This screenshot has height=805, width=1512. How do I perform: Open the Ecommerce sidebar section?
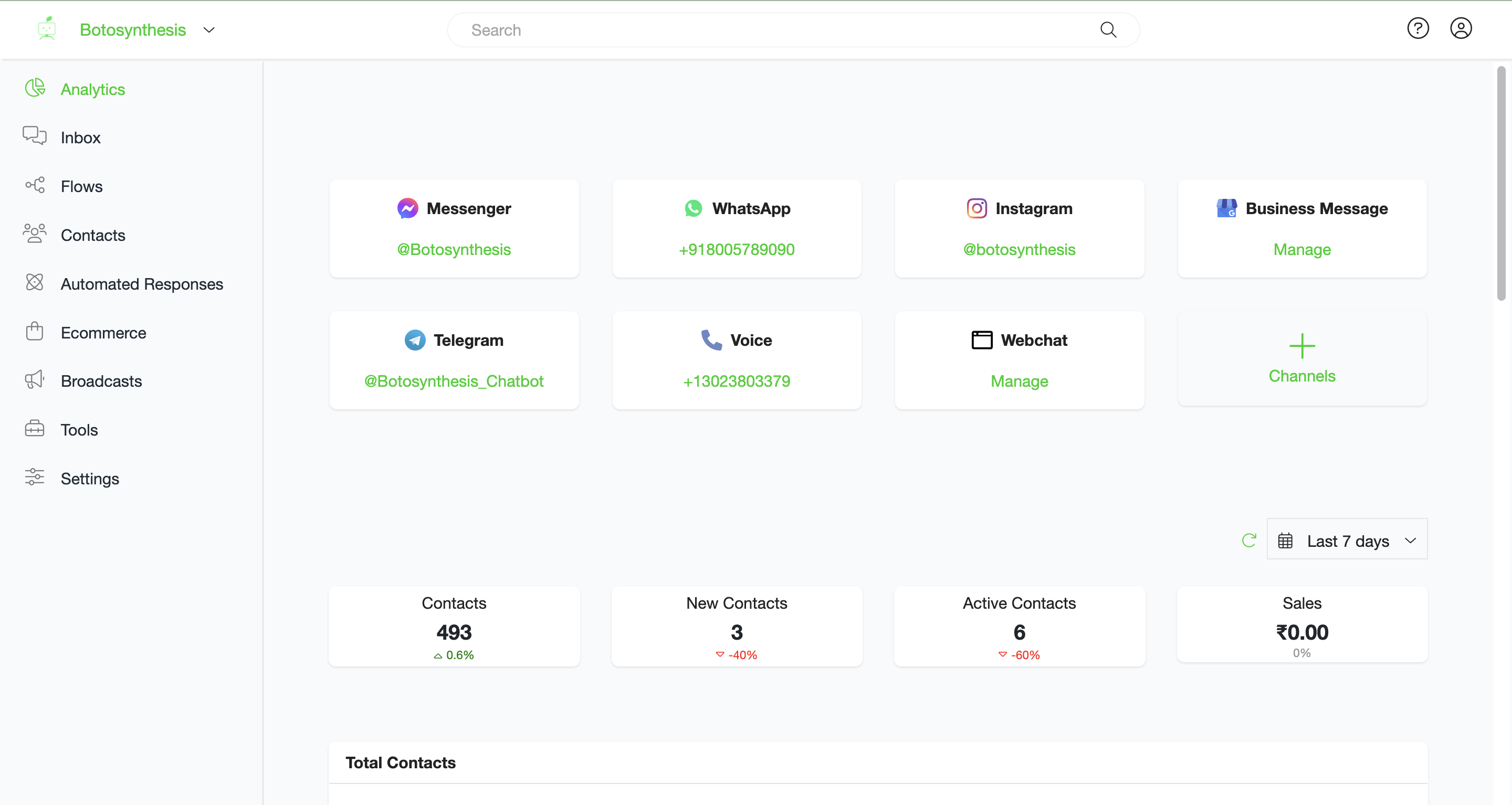pyautogui.click(x=103, y=332)
